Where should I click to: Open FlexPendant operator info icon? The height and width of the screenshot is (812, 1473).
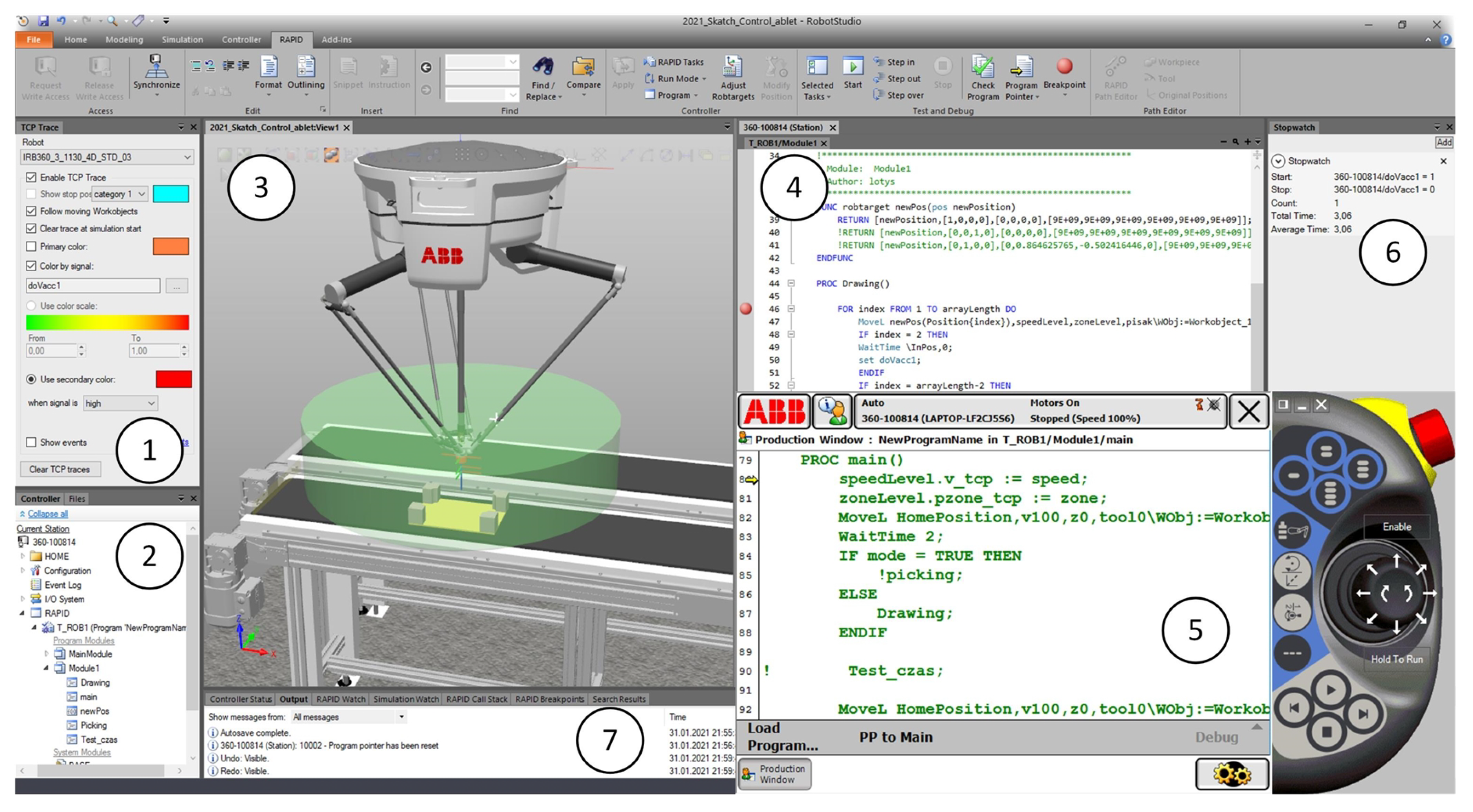click(x=832, y=411)
